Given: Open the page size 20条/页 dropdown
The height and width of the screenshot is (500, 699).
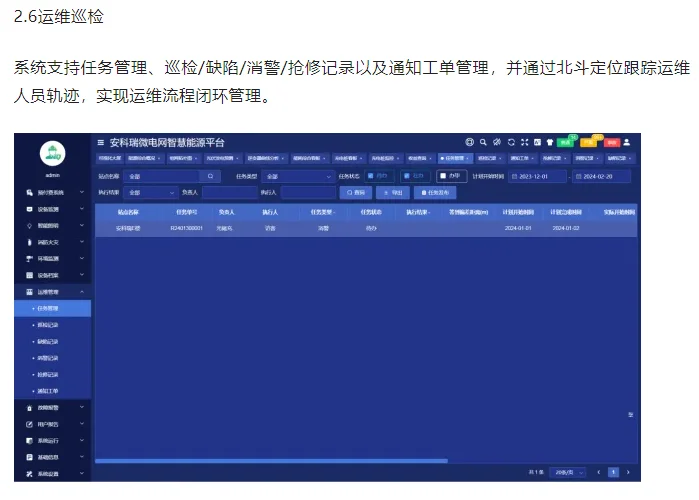Looking at the screenshot, I should point(568,472).
